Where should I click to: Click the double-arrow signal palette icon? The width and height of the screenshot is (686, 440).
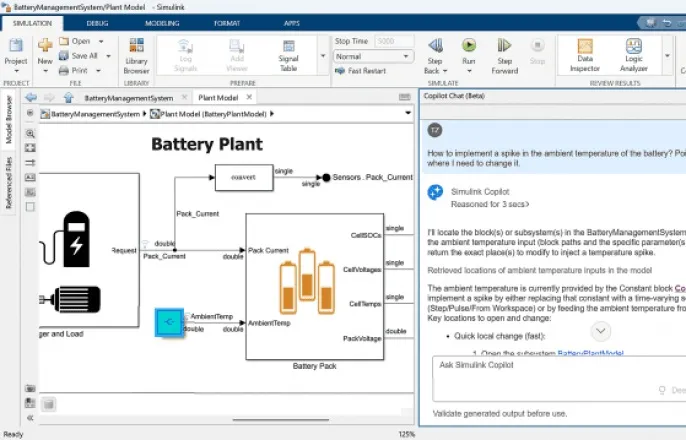30,163
